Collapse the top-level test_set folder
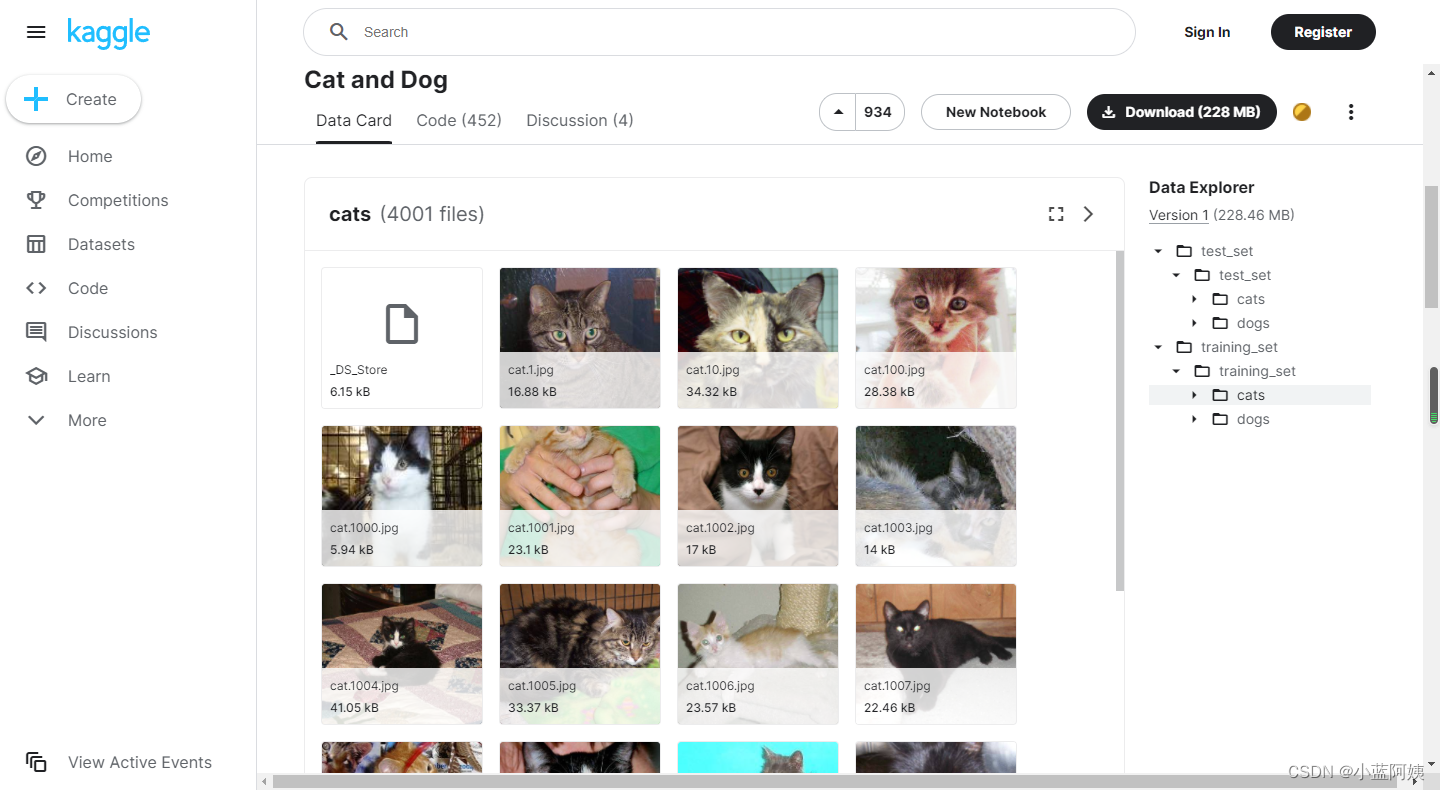 tap(1158, 251)
